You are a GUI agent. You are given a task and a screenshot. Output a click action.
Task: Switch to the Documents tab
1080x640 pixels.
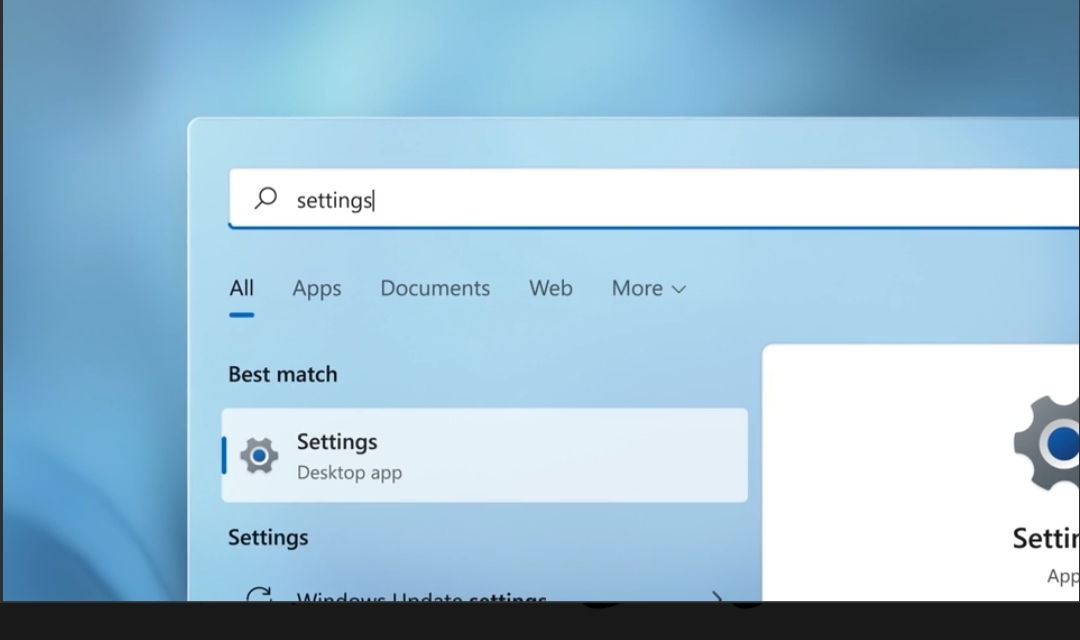click(x=435, y=288)
